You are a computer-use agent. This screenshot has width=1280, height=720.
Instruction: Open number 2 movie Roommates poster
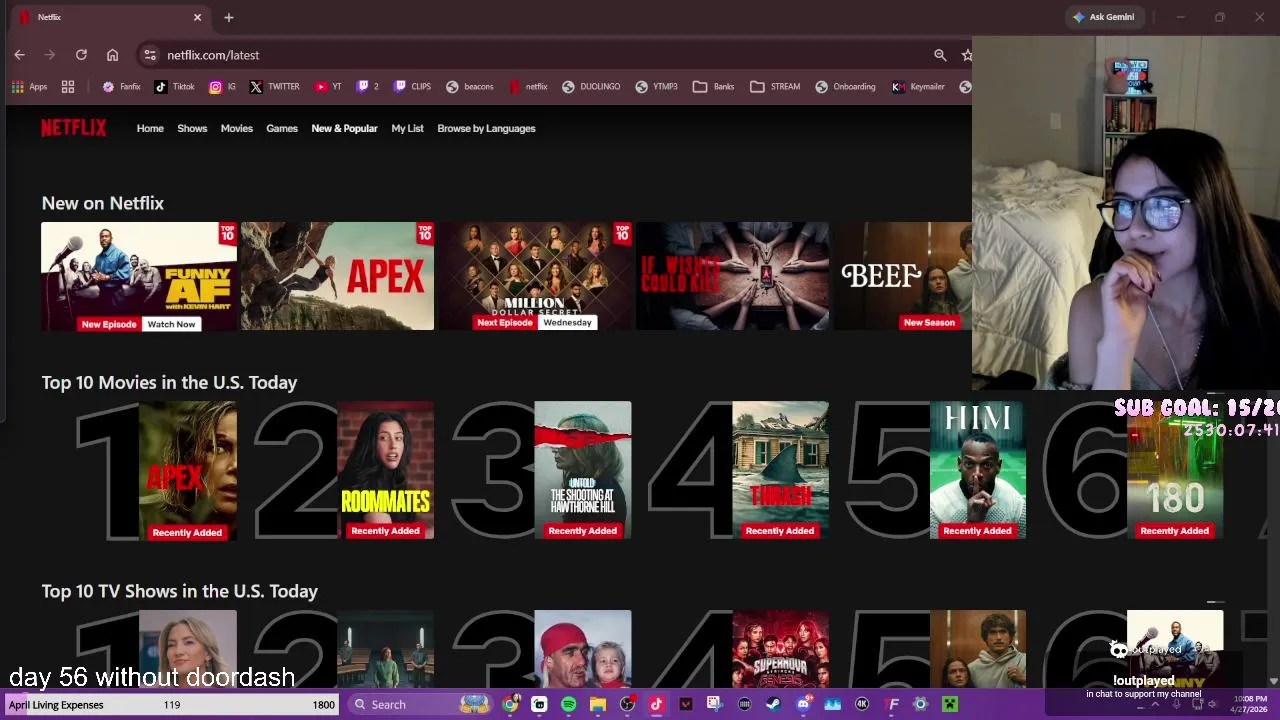(x=385, y=470)
